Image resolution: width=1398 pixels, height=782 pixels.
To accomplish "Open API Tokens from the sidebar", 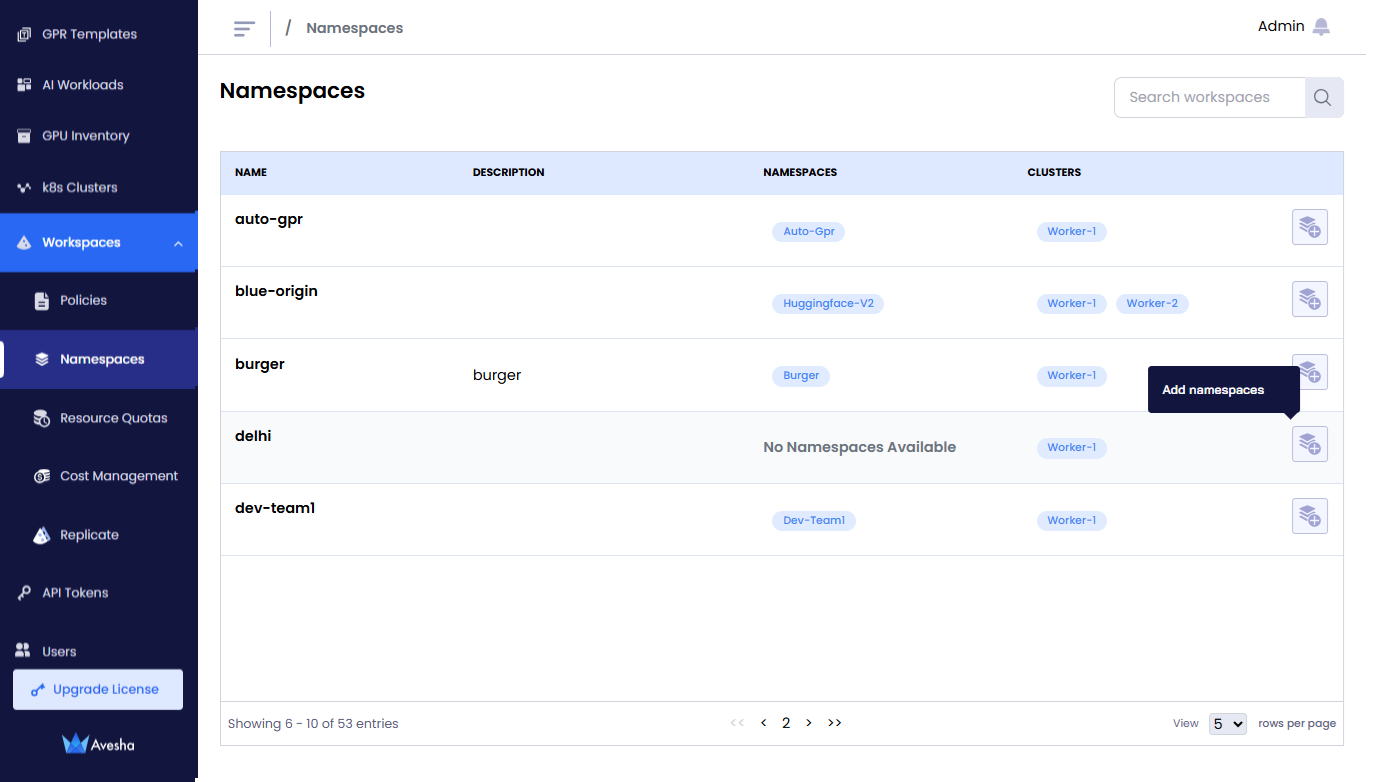I will tap(75, 593).
